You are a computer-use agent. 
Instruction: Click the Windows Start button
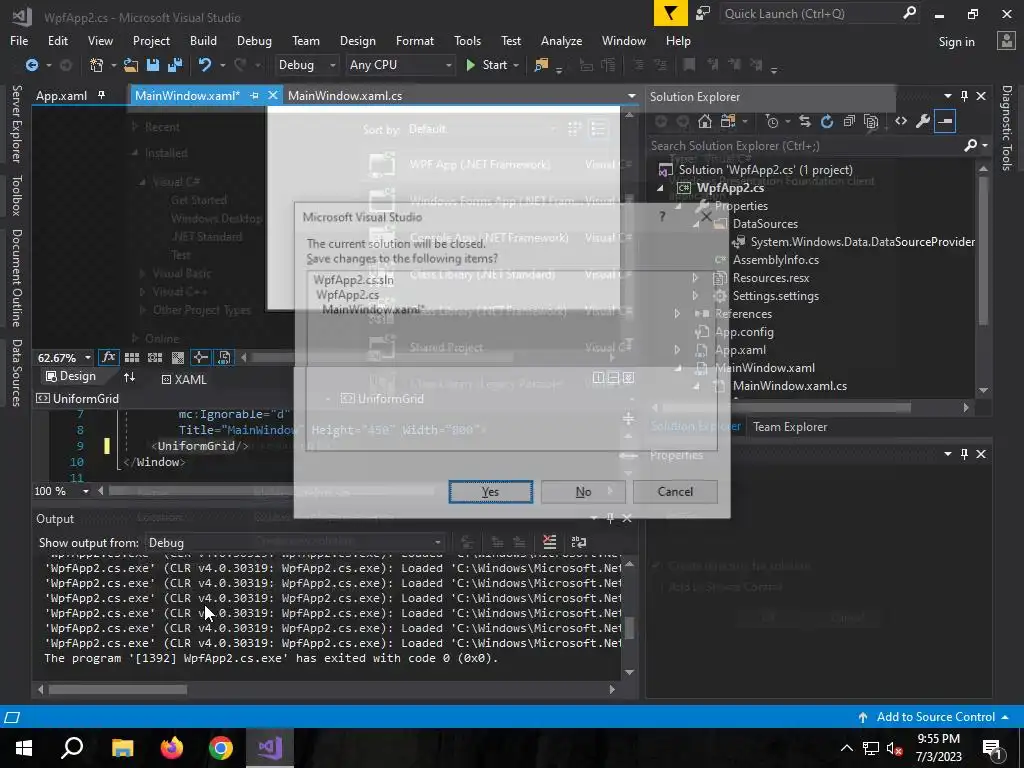pyautogui.click(x=24, y=748)
